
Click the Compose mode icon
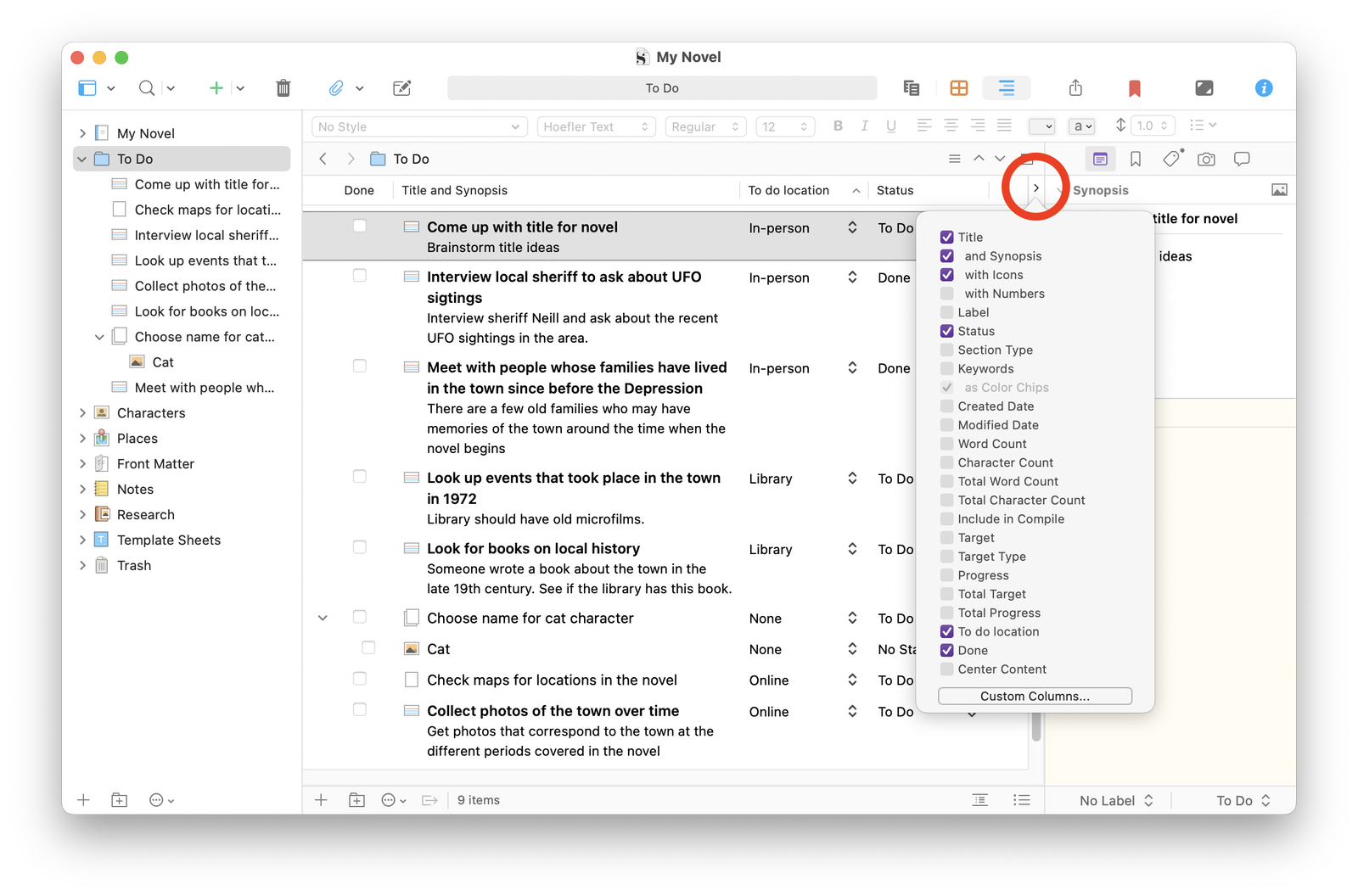[x=1204, y=88]
